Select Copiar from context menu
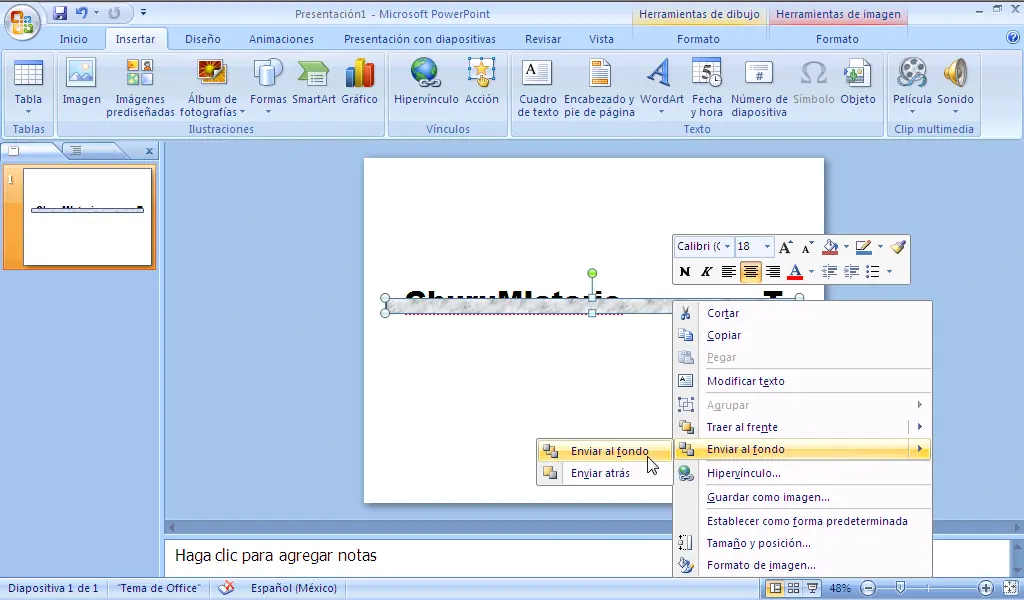This screenshot has width=1024, height=600. click(x=802, y=336)
